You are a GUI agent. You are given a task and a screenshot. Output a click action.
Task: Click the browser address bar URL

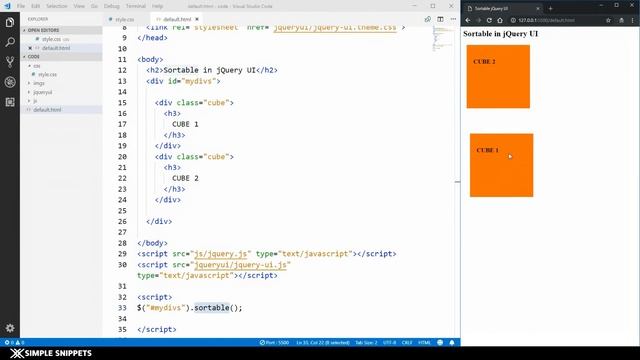[x=547, y=20]
